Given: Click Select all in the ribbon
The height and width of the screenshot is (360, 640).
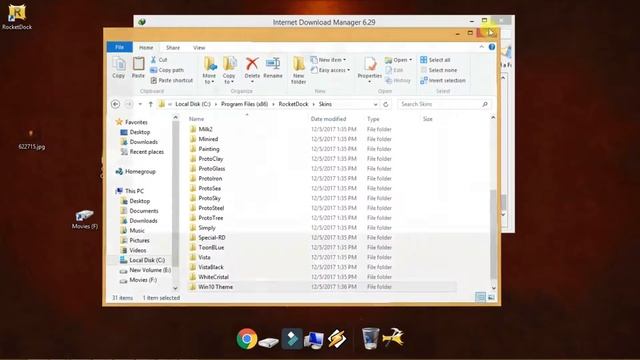Looking at the screenshot, I should (435, 60).
